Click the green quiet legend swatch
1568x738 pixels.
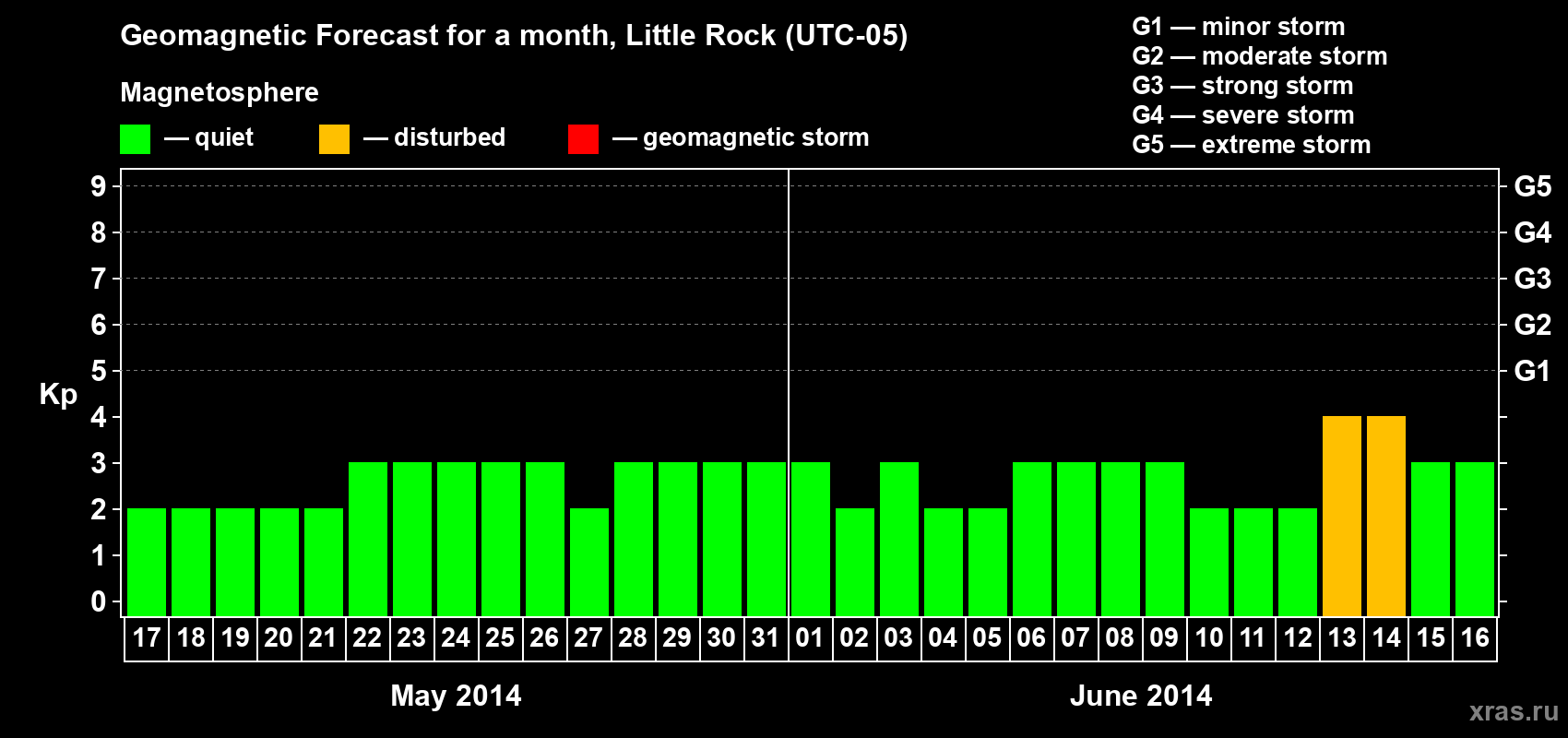click(x=135, y=139)
